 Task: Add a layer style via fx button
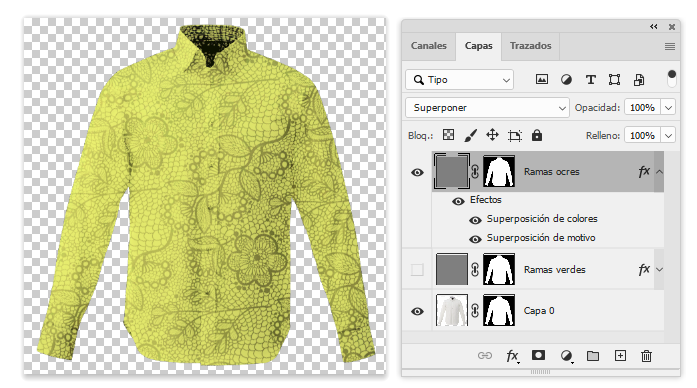point(512,356)
